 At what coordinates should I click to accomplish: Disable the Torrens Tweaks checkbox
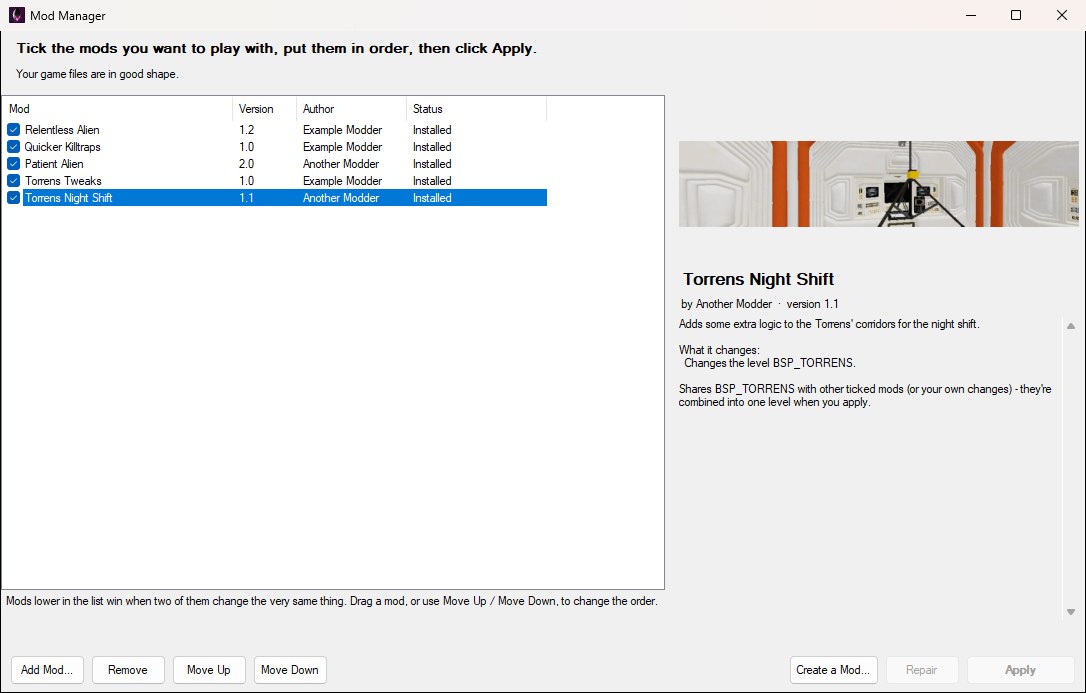point(13,181)
